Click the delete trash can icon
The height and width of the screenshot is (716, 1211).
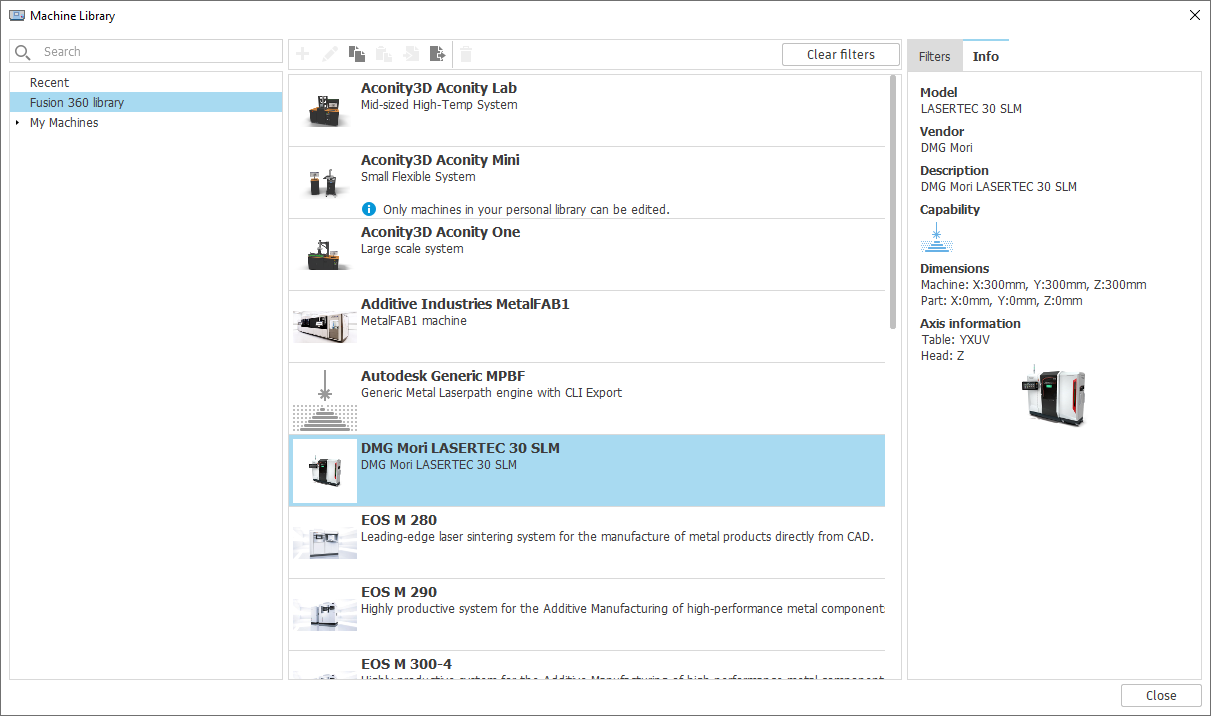tap(466, 54)
